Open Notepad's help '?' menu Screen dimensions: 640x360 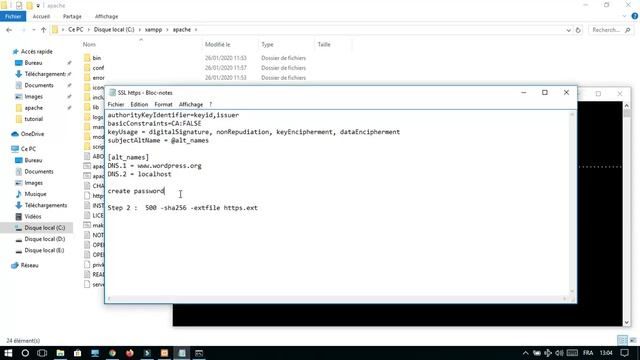click(x=211, y=104)
